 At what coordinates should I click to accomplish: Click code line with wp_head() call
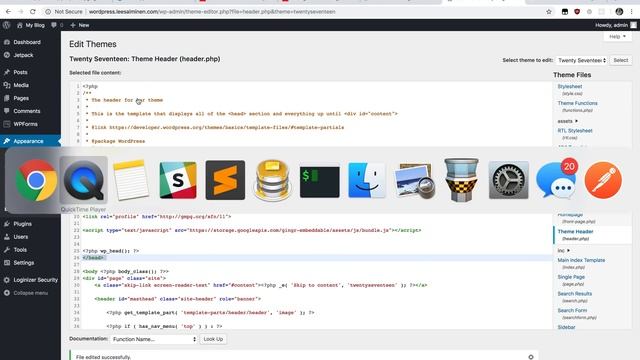click(111, 251)
